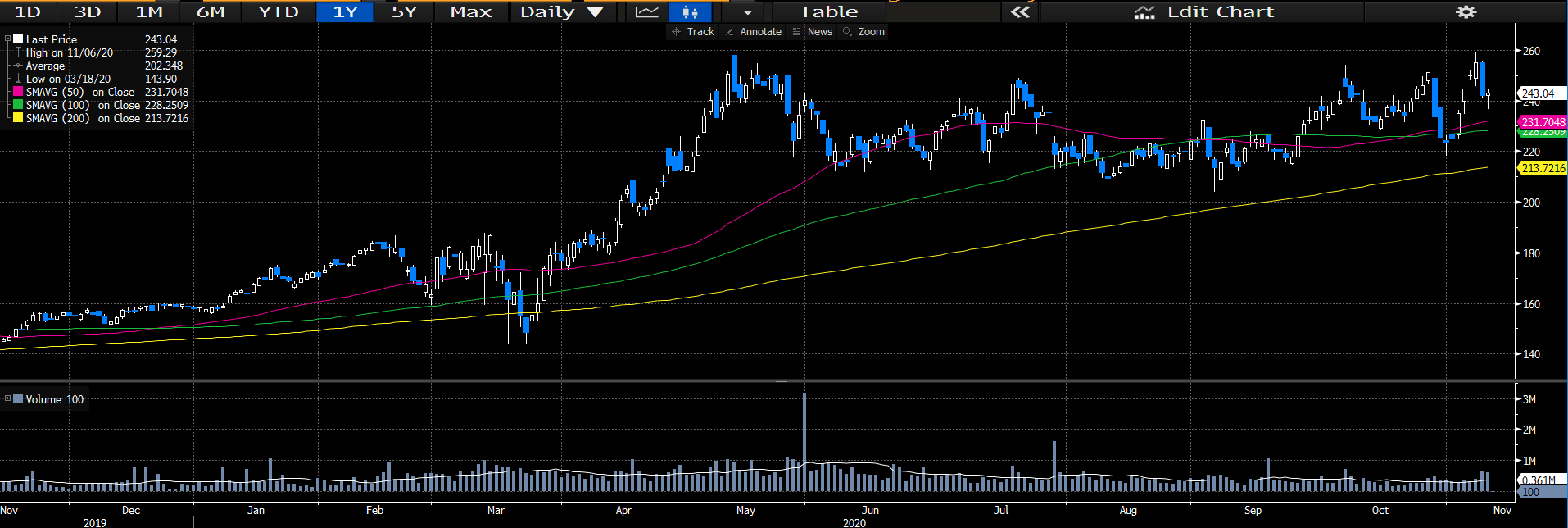This screenshot has height=528, width=1568.
Task: Click the 243.04 last price axis tag
Action: tap(1541, 93)
